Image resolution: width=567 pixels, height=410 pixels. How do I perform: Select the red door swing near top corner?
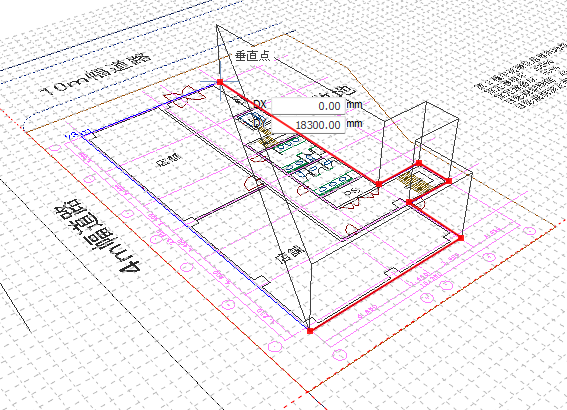(x=182, y=96)
